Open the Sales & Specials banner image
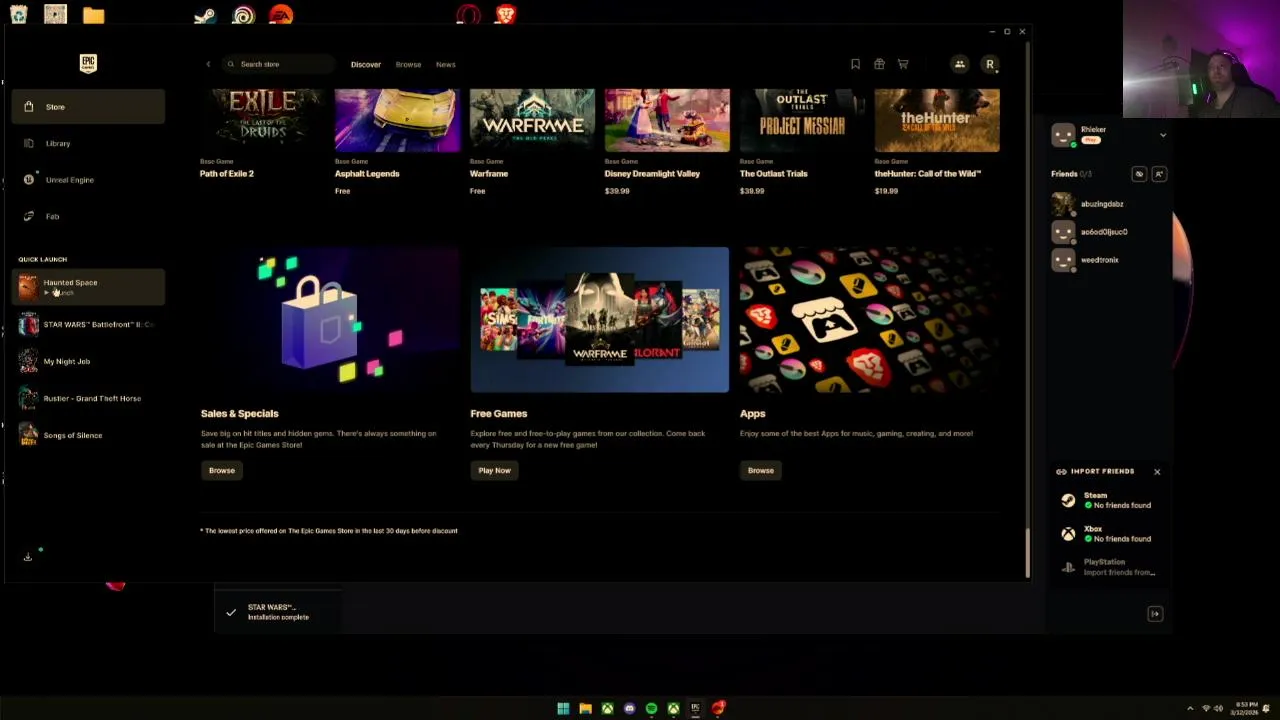The width and height of the screenshot is (1280, 720). (x=330, y=320)
